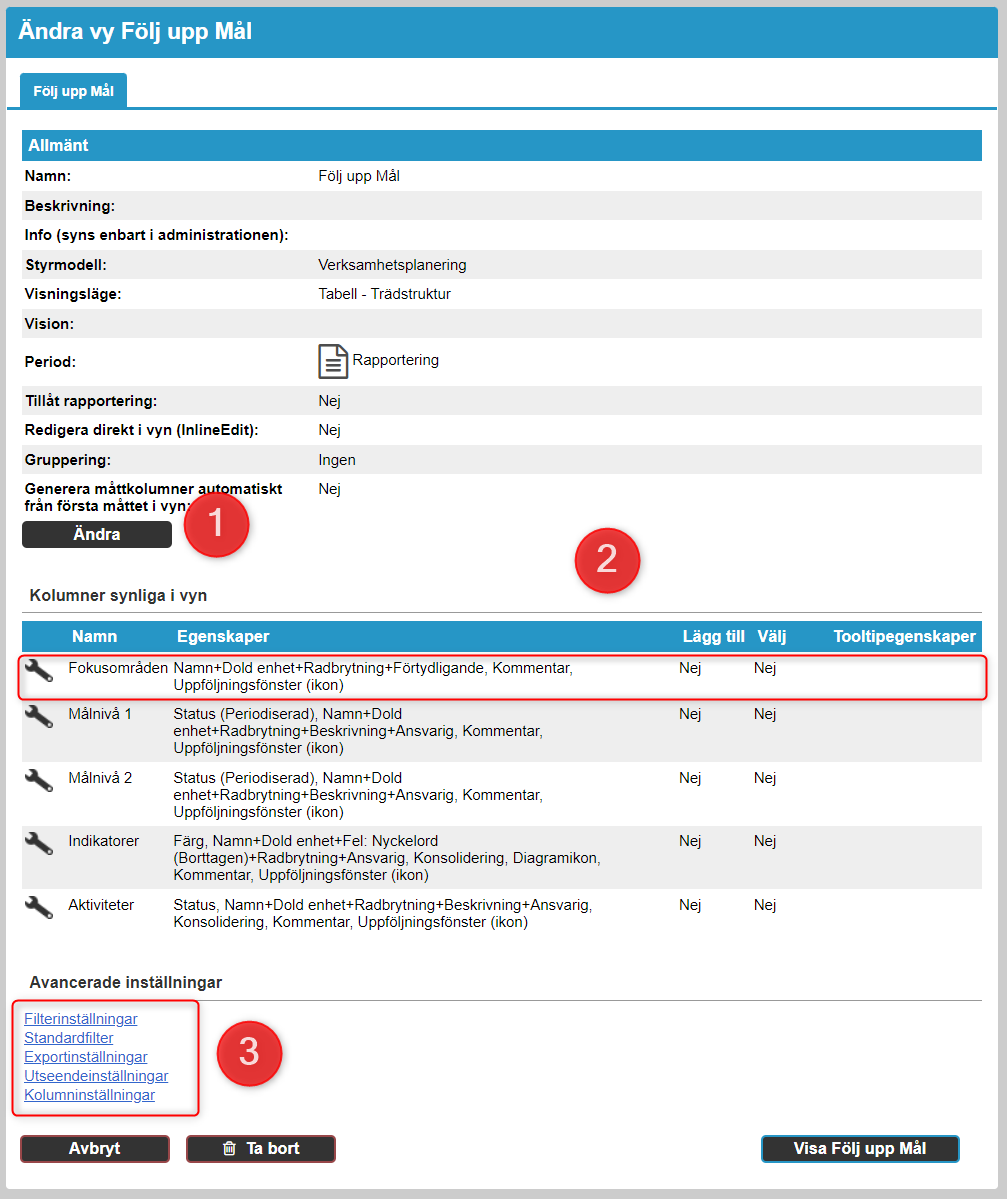Click Visa Följ upp Mål button

point(860,1149)
